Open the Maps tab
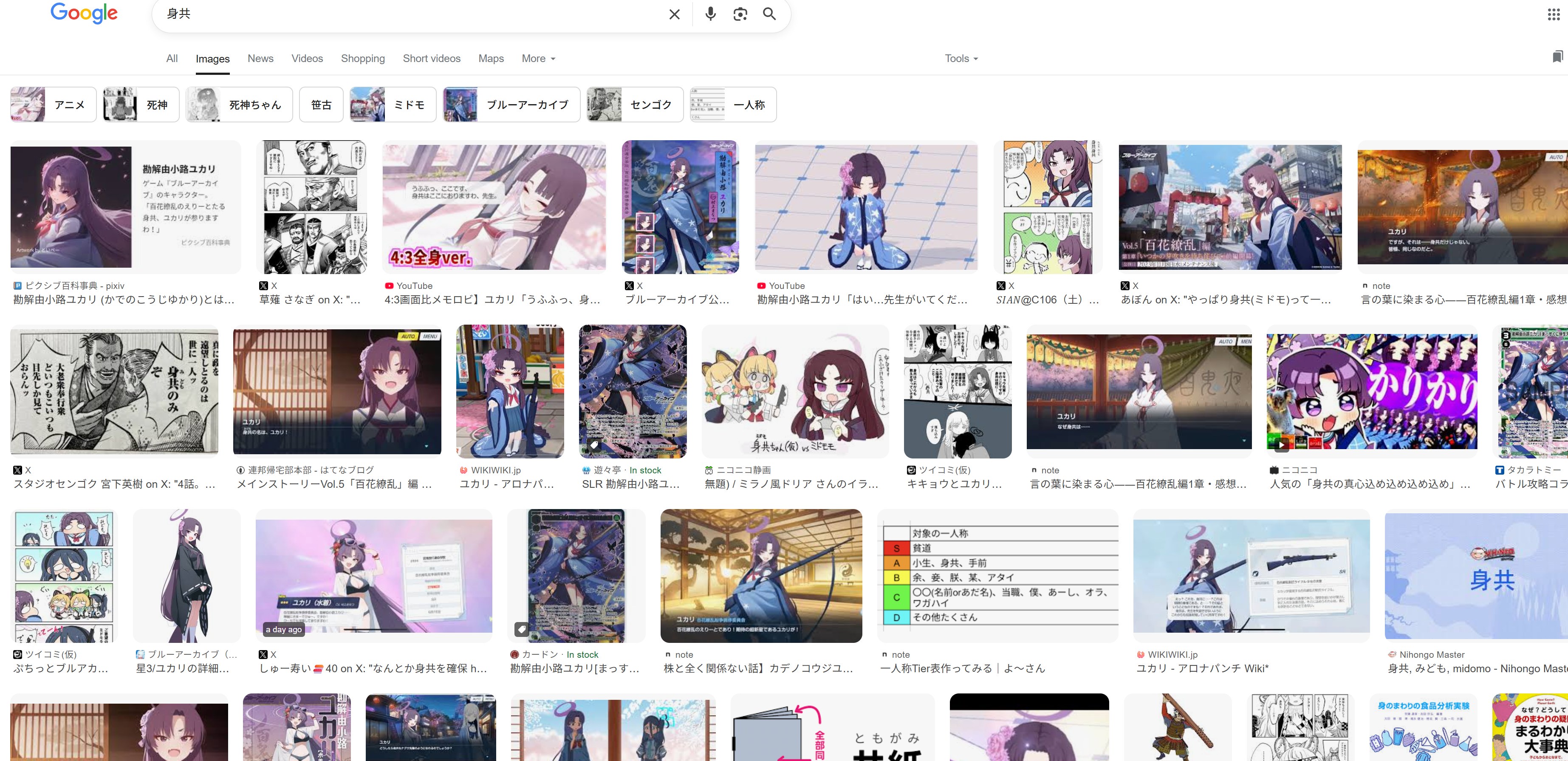The width and height of the screenshot is (1568, 761). coord(491,59)
